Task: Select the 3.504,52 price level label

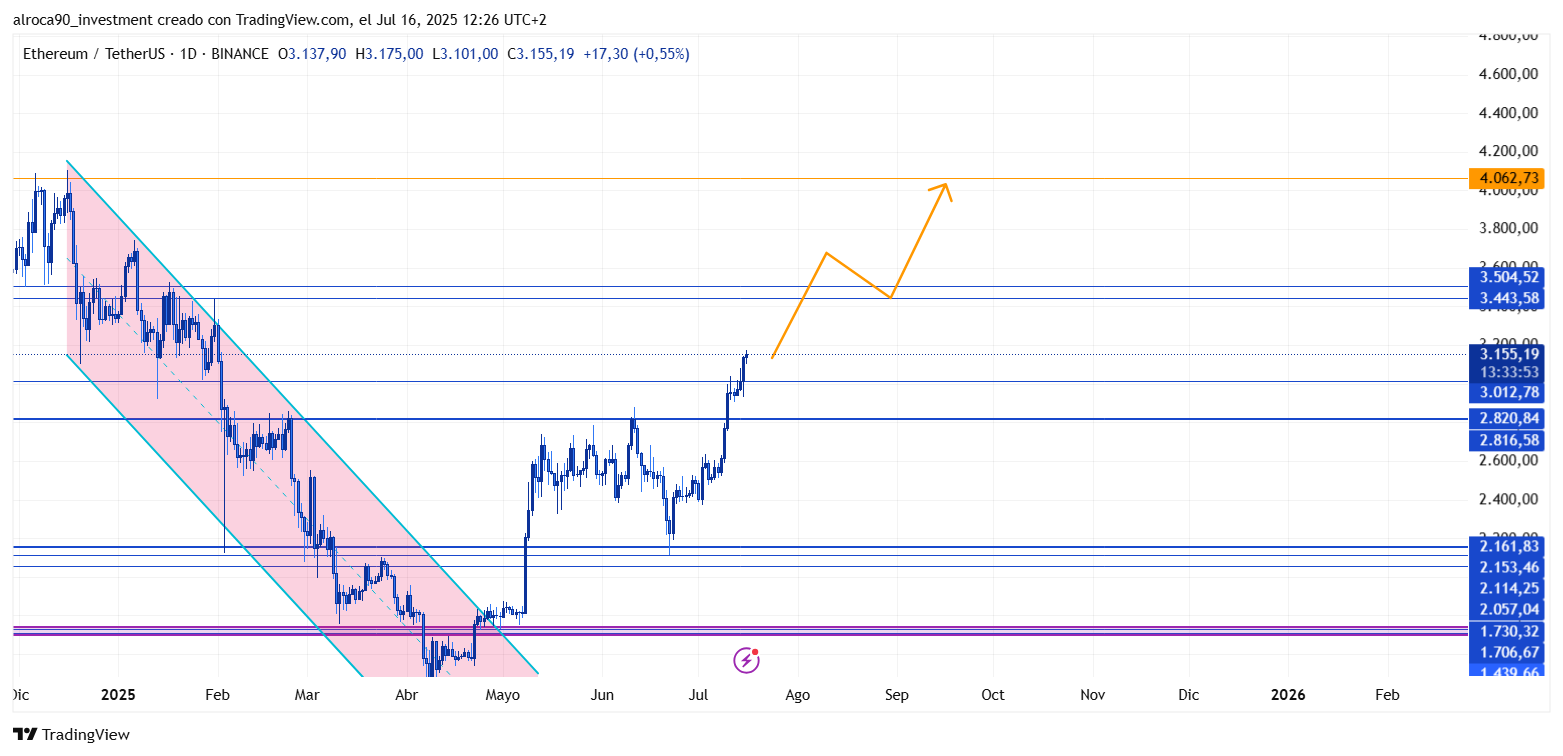Action: (x=1505, y=277)
